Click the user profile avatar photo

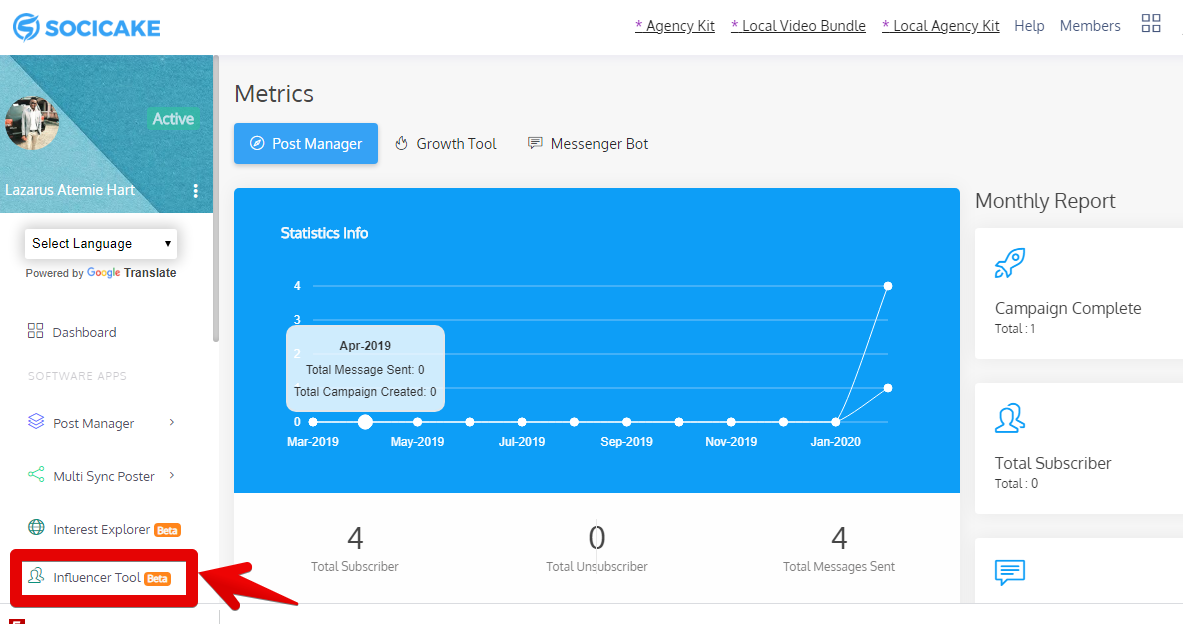[x=32, y=123]
